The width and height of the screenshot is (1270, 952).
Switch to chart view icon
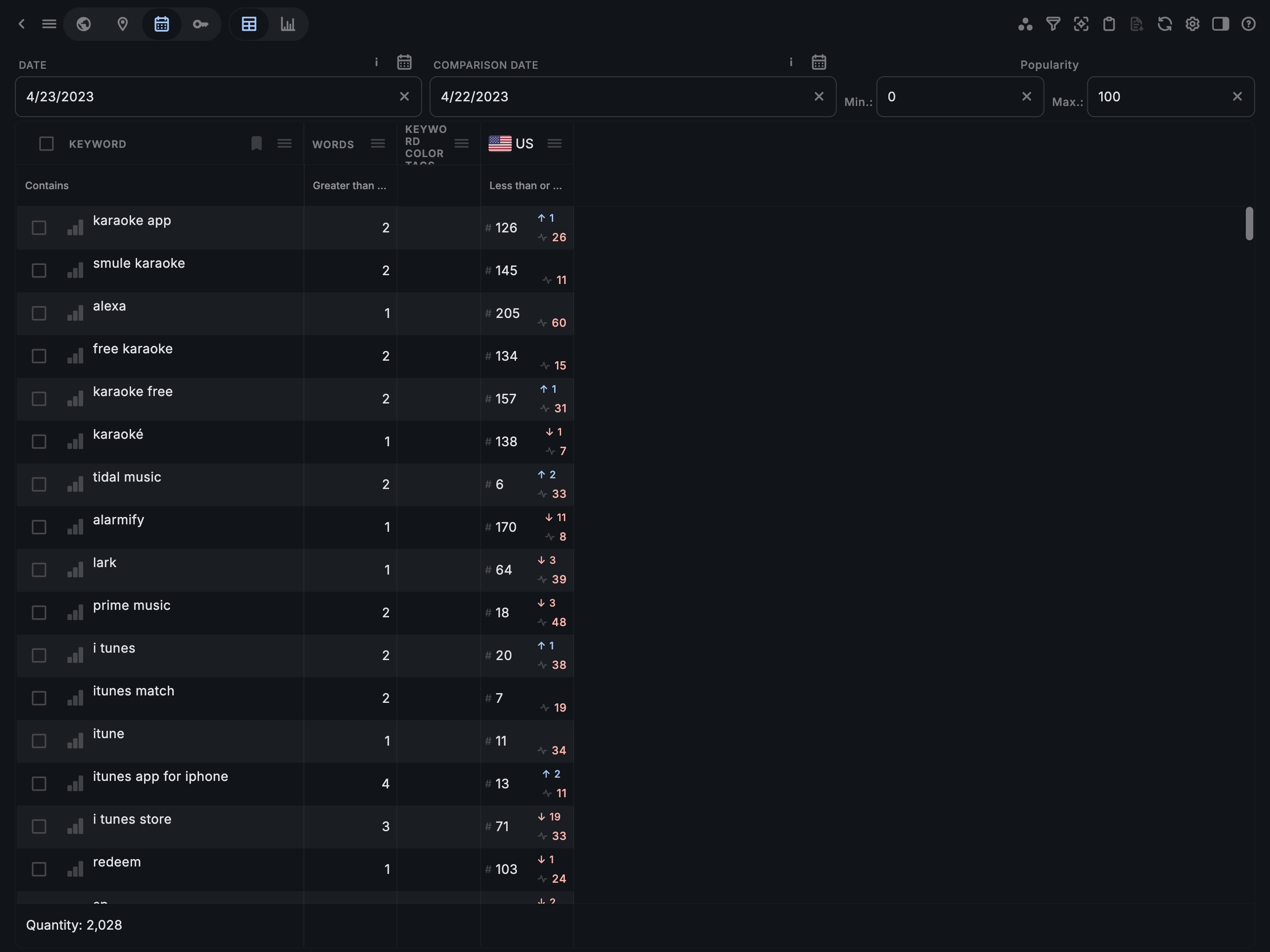(288, 24)
